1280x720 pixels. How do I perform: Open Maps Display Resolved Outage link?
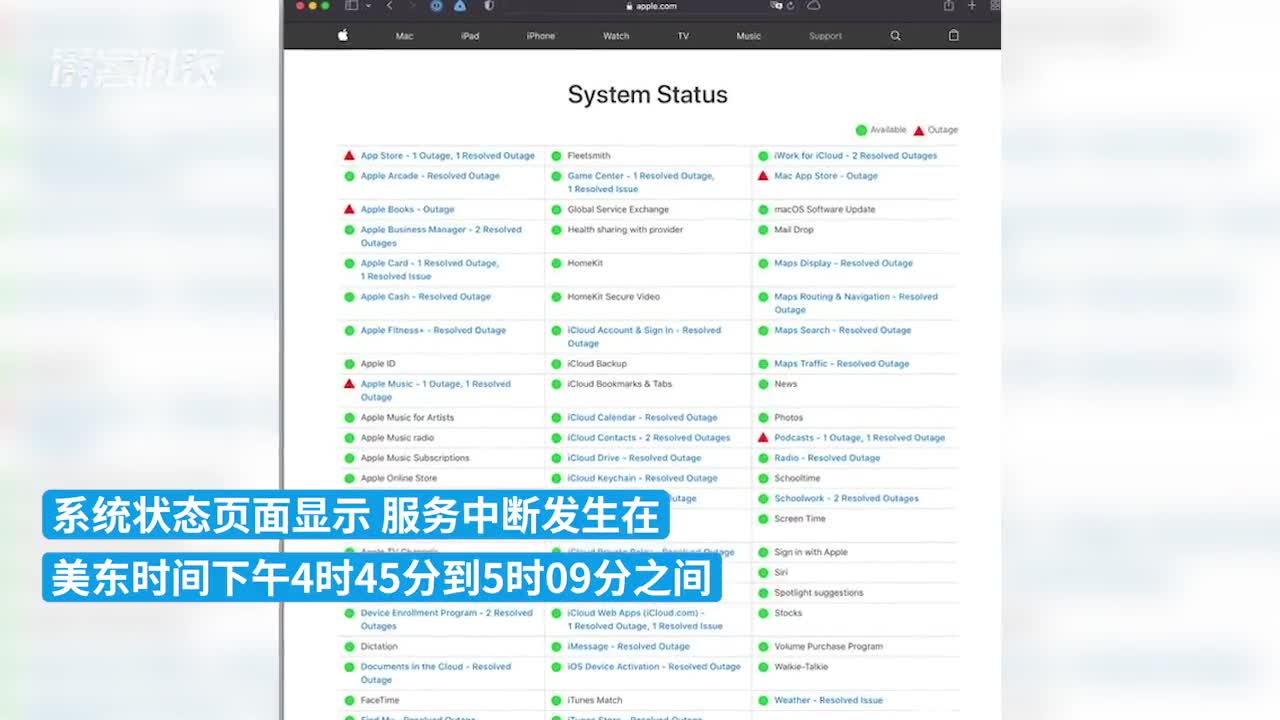click(844, 264)
